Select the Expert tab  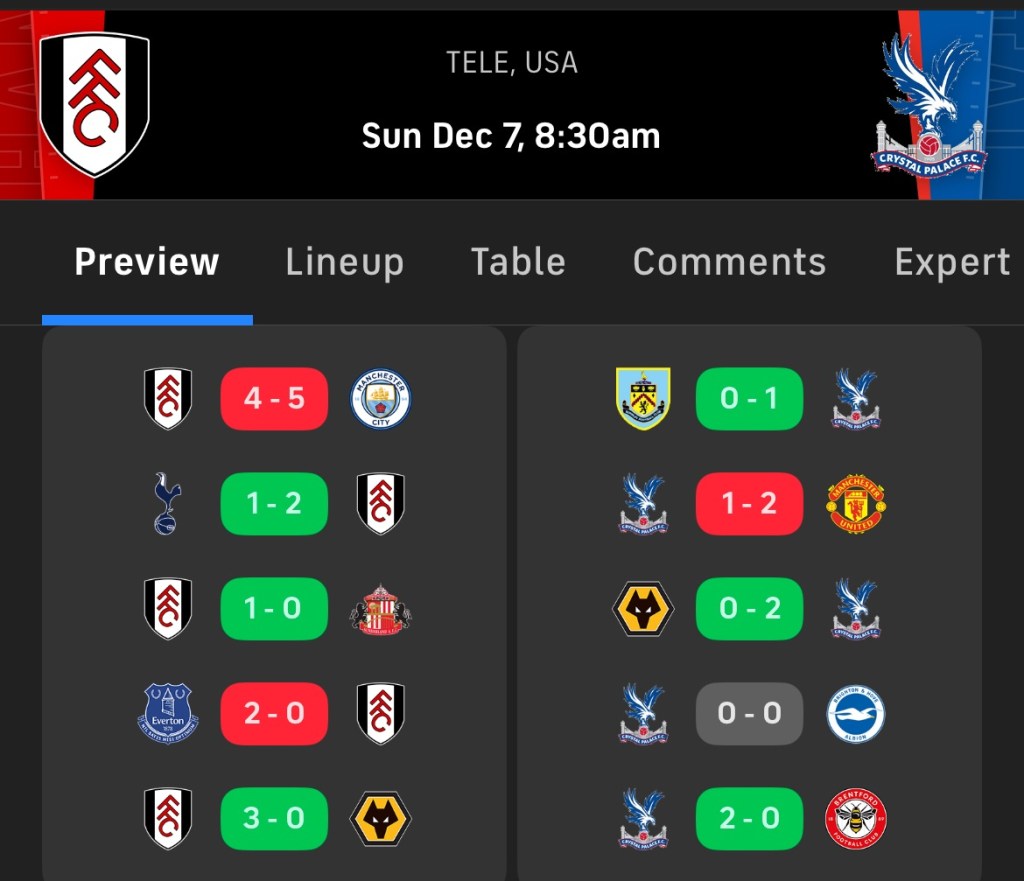pyautogui.click(x=952, y=262)
